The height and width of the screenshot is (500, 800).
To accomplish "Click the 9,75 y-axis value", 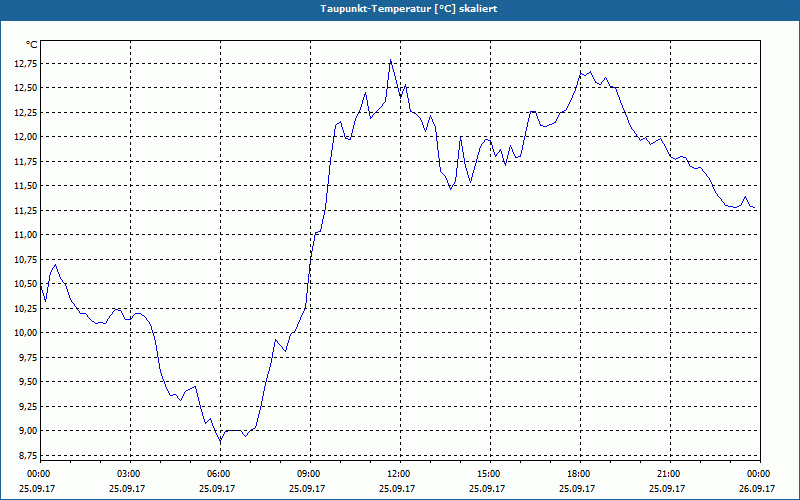I will click(30, 357).
